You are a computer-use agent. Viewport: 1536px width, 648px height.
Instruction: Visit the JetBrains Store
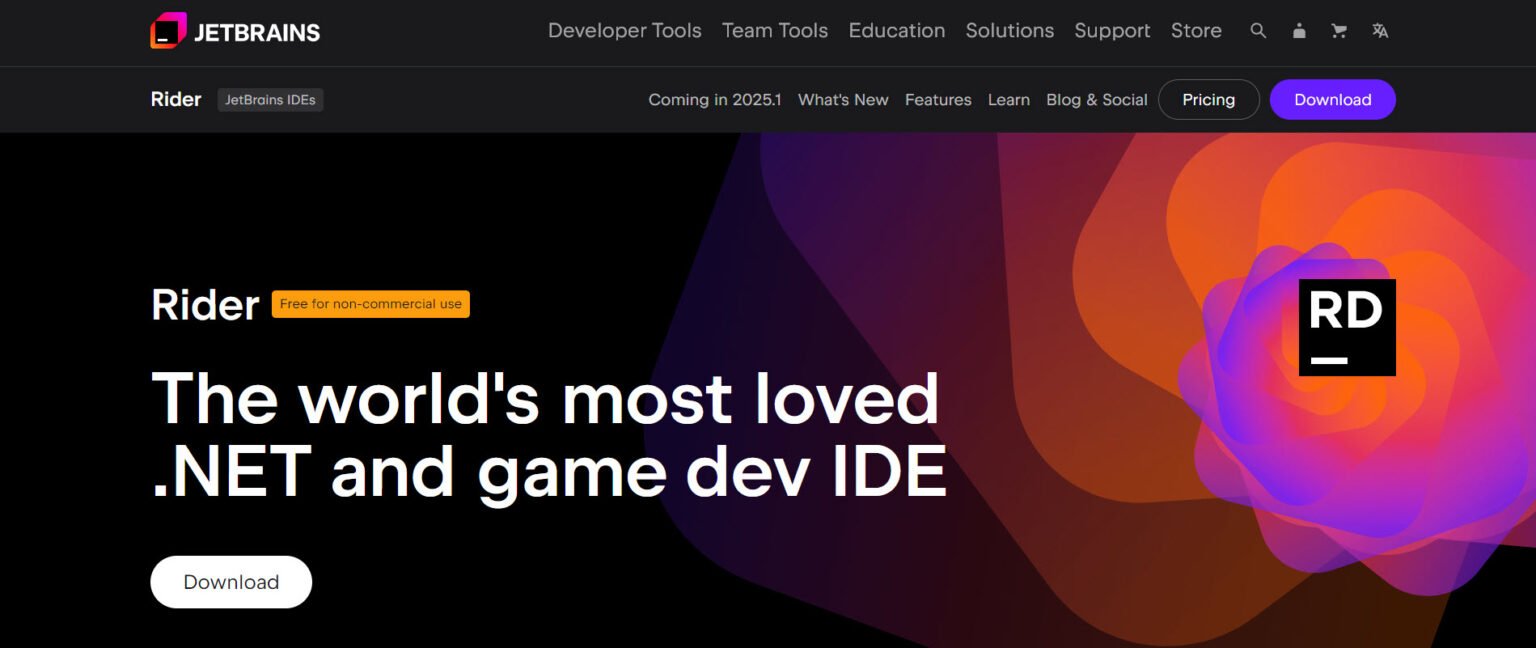click(1196, 31)
